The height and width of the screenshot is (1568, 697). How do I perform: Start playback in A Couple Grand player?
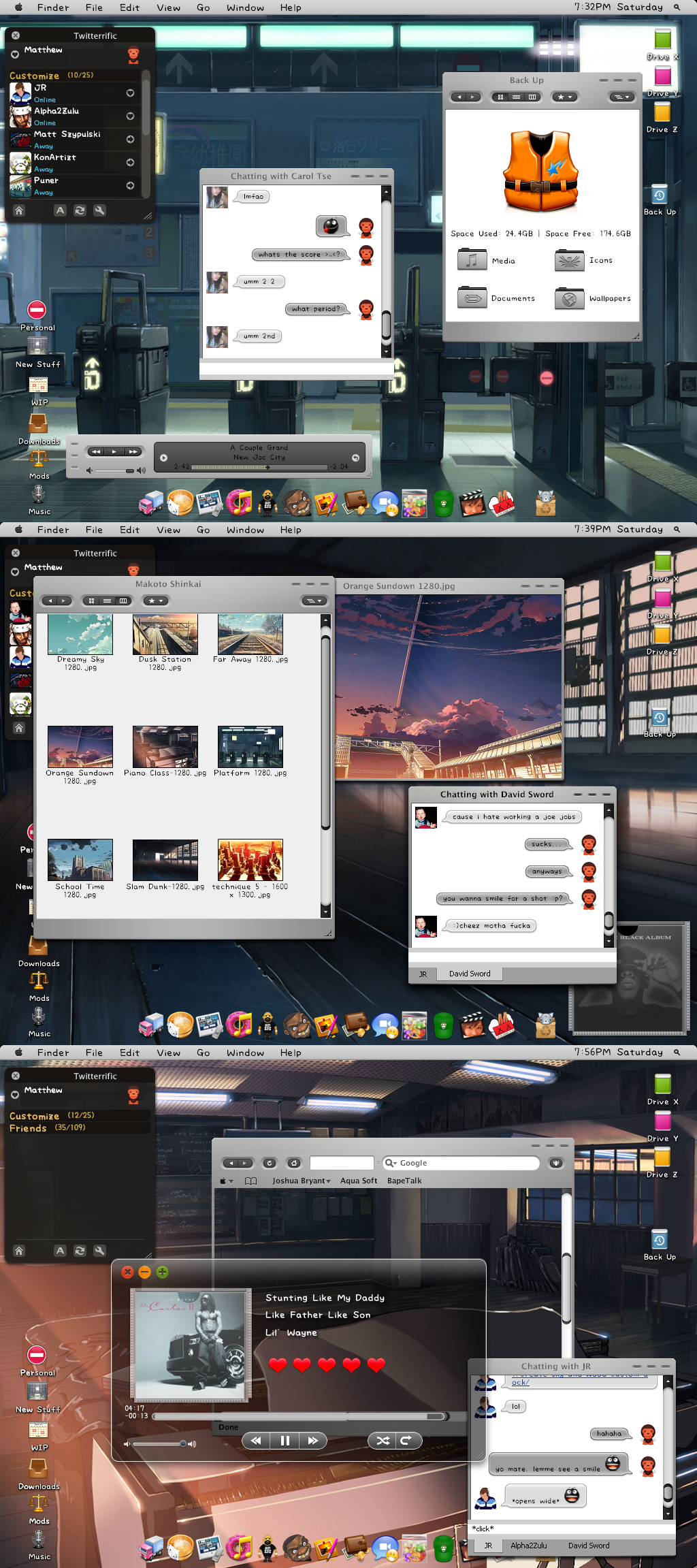[114, 451]
